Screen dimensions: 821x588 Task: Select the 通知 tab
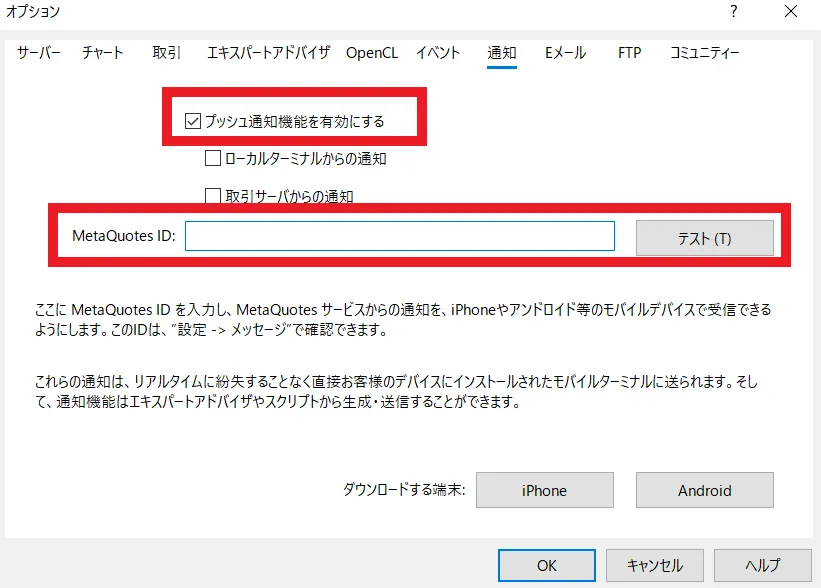point(501,53)
